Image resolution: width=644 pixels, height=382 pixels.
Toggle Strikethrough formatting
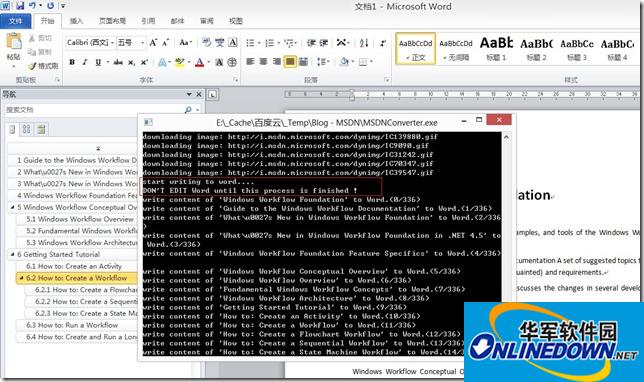[118, 62]
